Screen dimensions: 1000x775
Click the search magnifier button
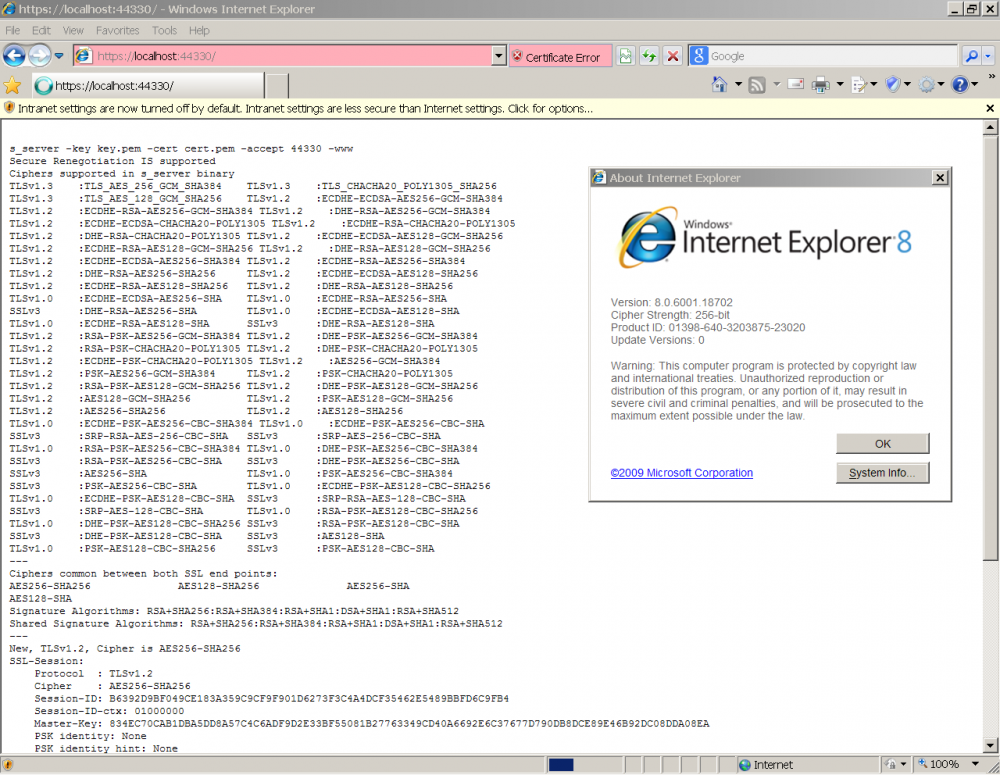[971, 57]
